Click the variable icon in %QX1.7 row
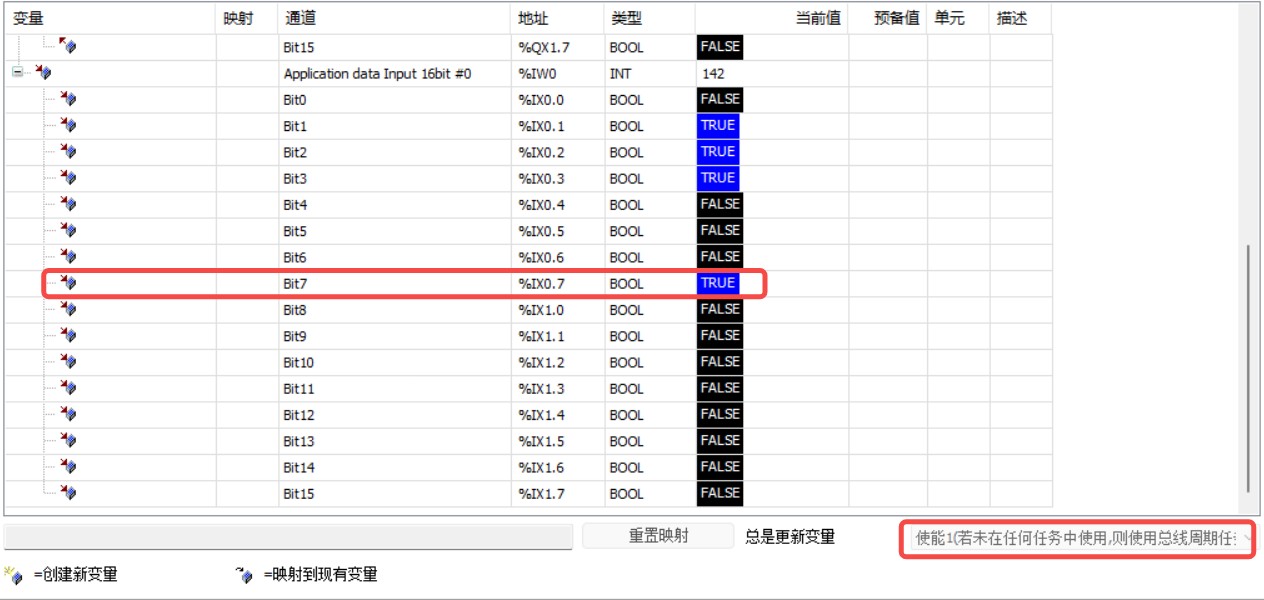Image resolution: width=1264 pixels, height=600 pixels. (68, 46)
